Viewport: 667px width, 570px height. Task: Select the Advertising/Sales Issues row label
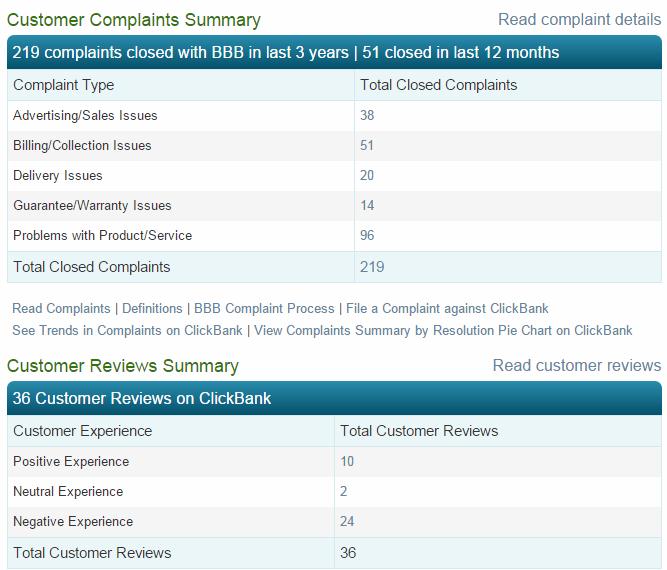85,116
